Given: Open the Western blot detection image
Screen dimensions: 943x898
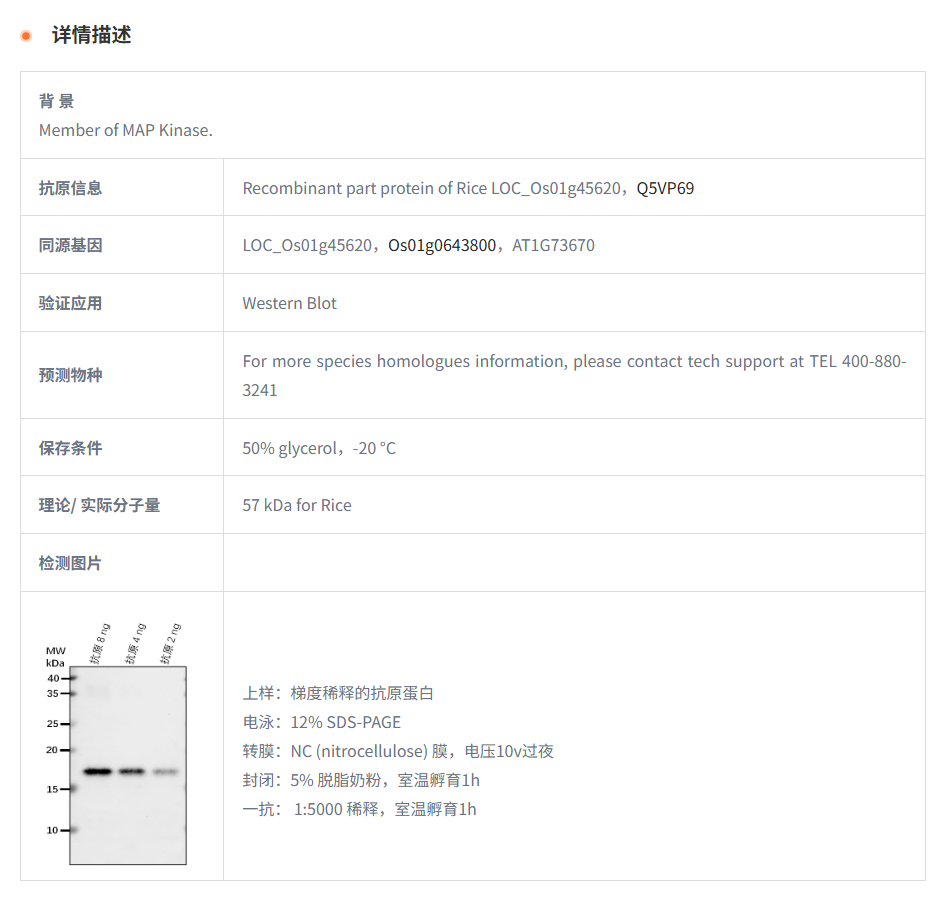Looking at the screenshot, I should [116, 743].
